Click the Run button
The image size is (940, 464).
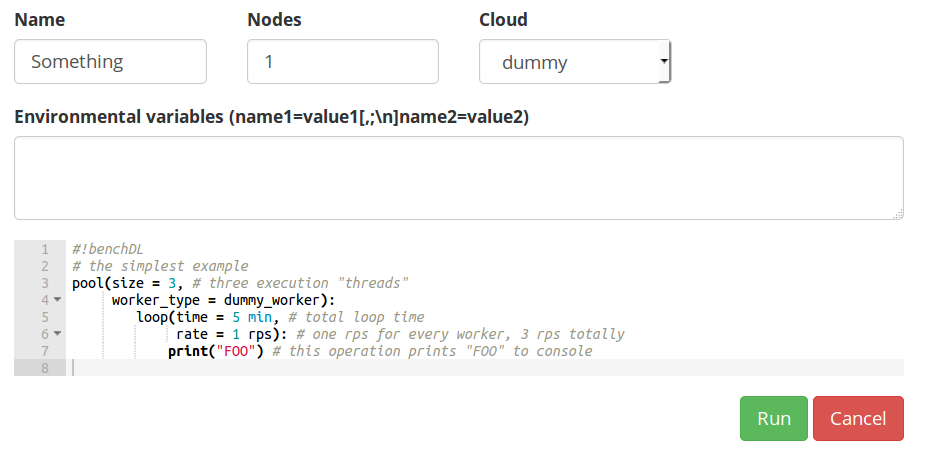click(x=774, y=418)
